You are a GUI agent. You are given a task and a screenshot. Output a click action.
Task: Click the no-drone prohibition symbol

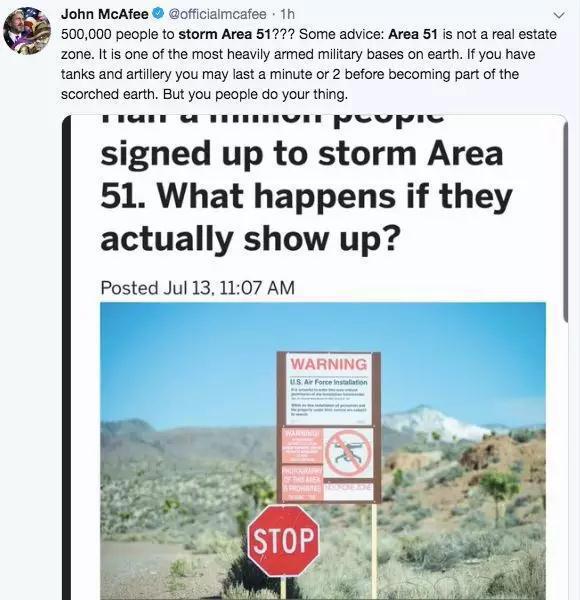click(x=348, y=453)
